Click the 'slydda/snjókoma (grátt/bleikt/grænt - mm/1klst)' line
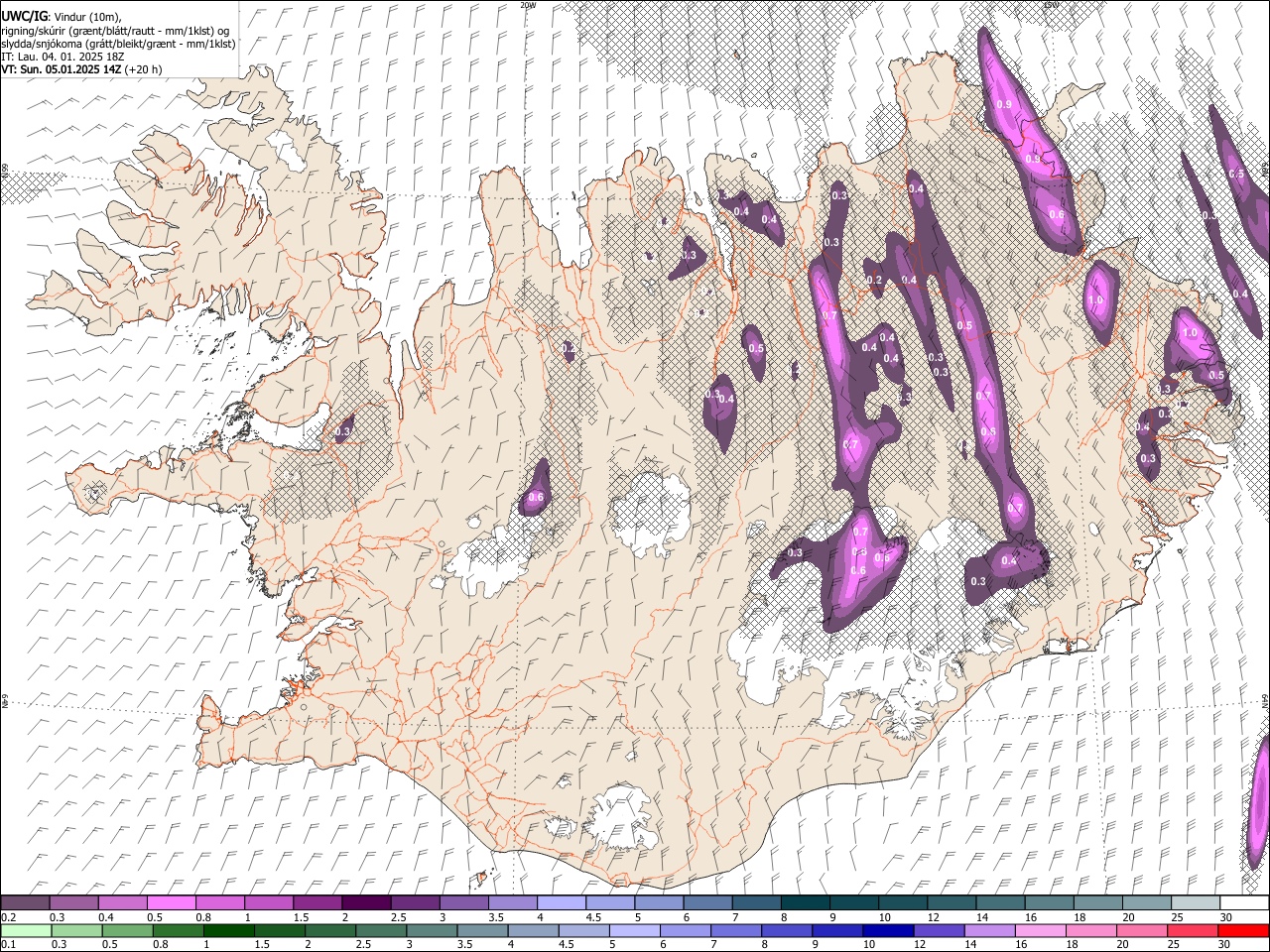 point(118,44)
